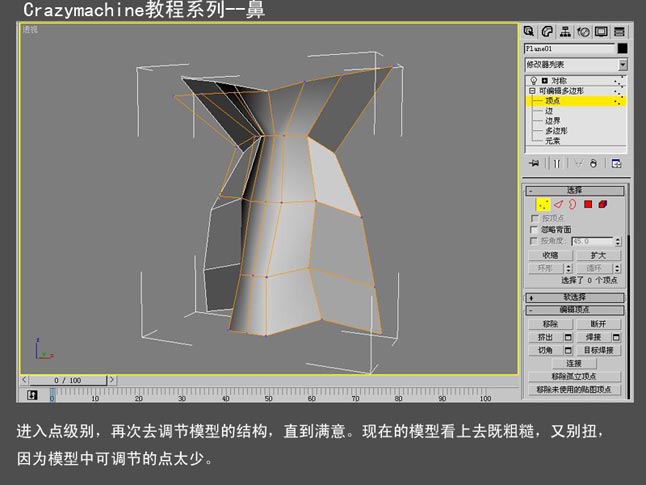Image resolution: width=646 pixels, height=485 pixels.
Task: Click the command panel vertical scrollbar
Action: tap(629, 316)
